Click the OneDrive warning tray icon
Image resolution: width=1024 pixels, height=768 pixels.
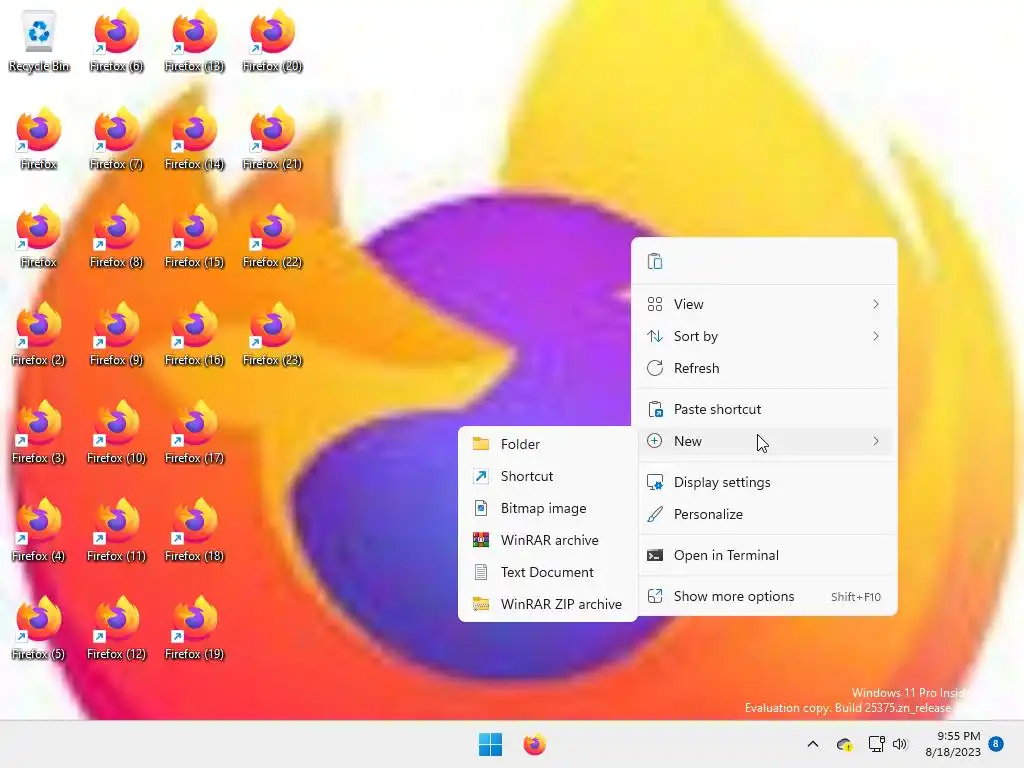click(x=844, y=744)
